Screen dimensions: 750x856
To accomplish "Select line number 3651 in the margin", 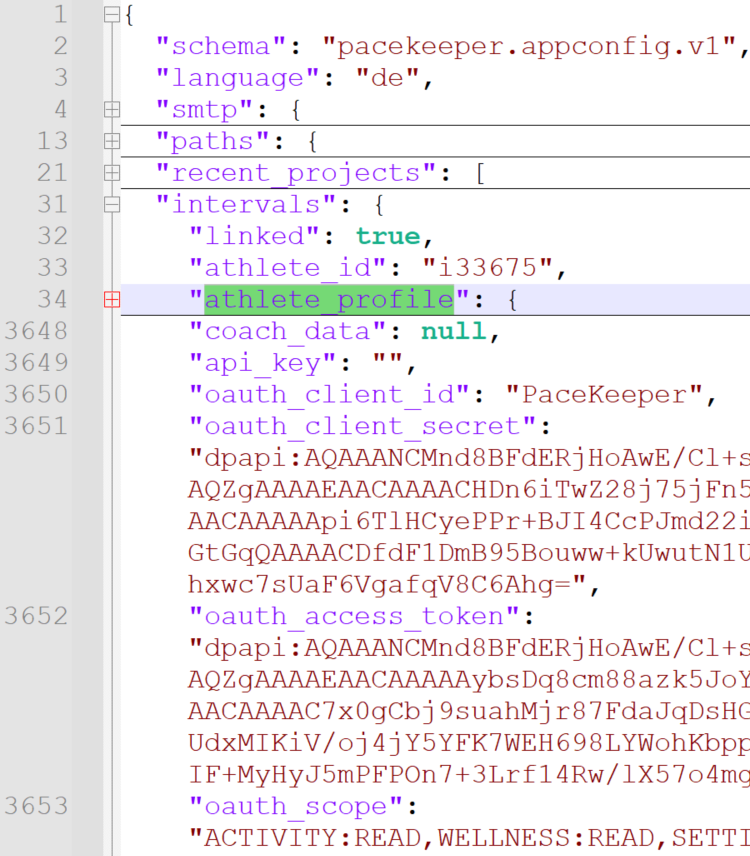I will [36, 426].
